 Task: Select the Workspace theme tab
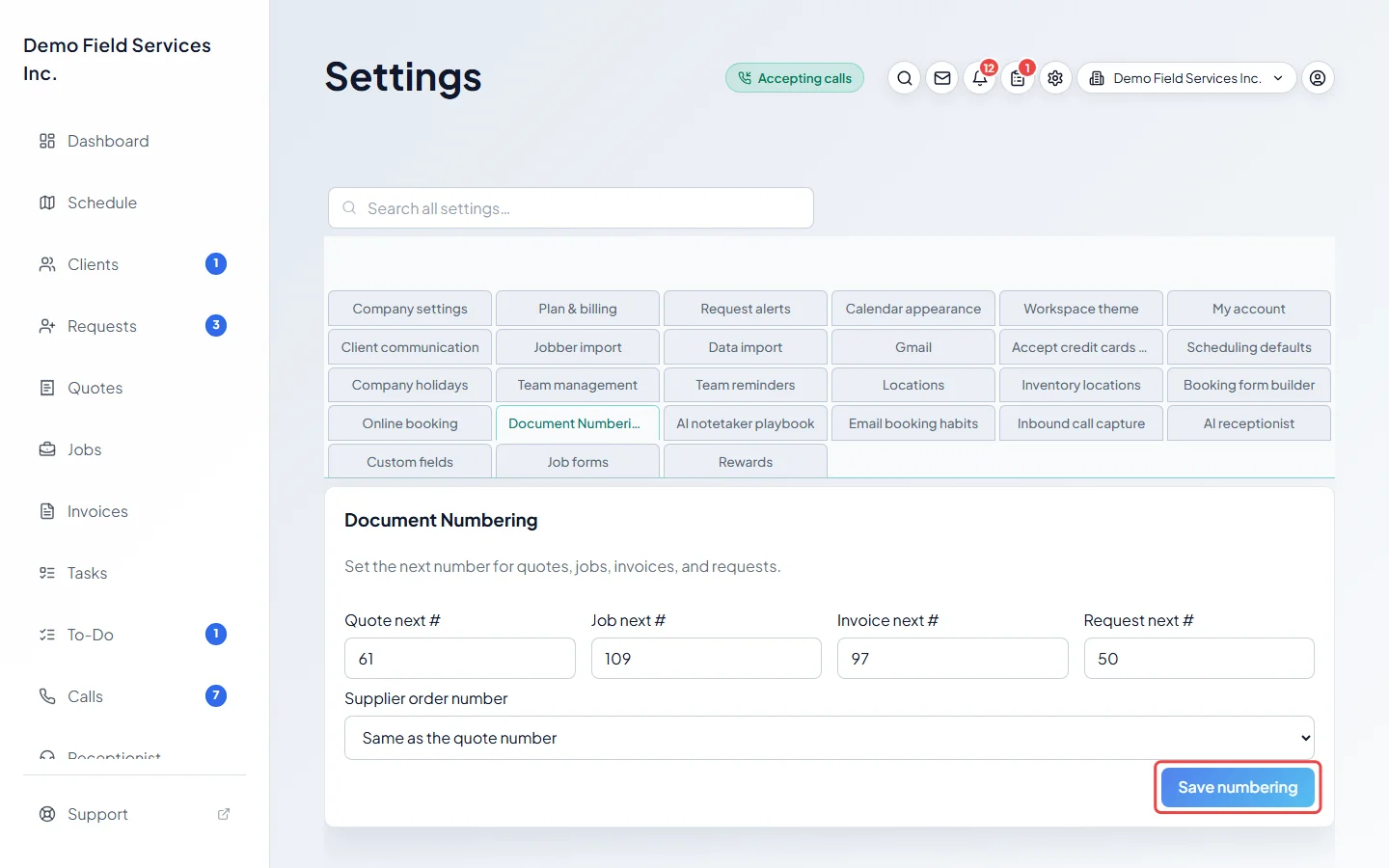click(x=1081, y=309)
